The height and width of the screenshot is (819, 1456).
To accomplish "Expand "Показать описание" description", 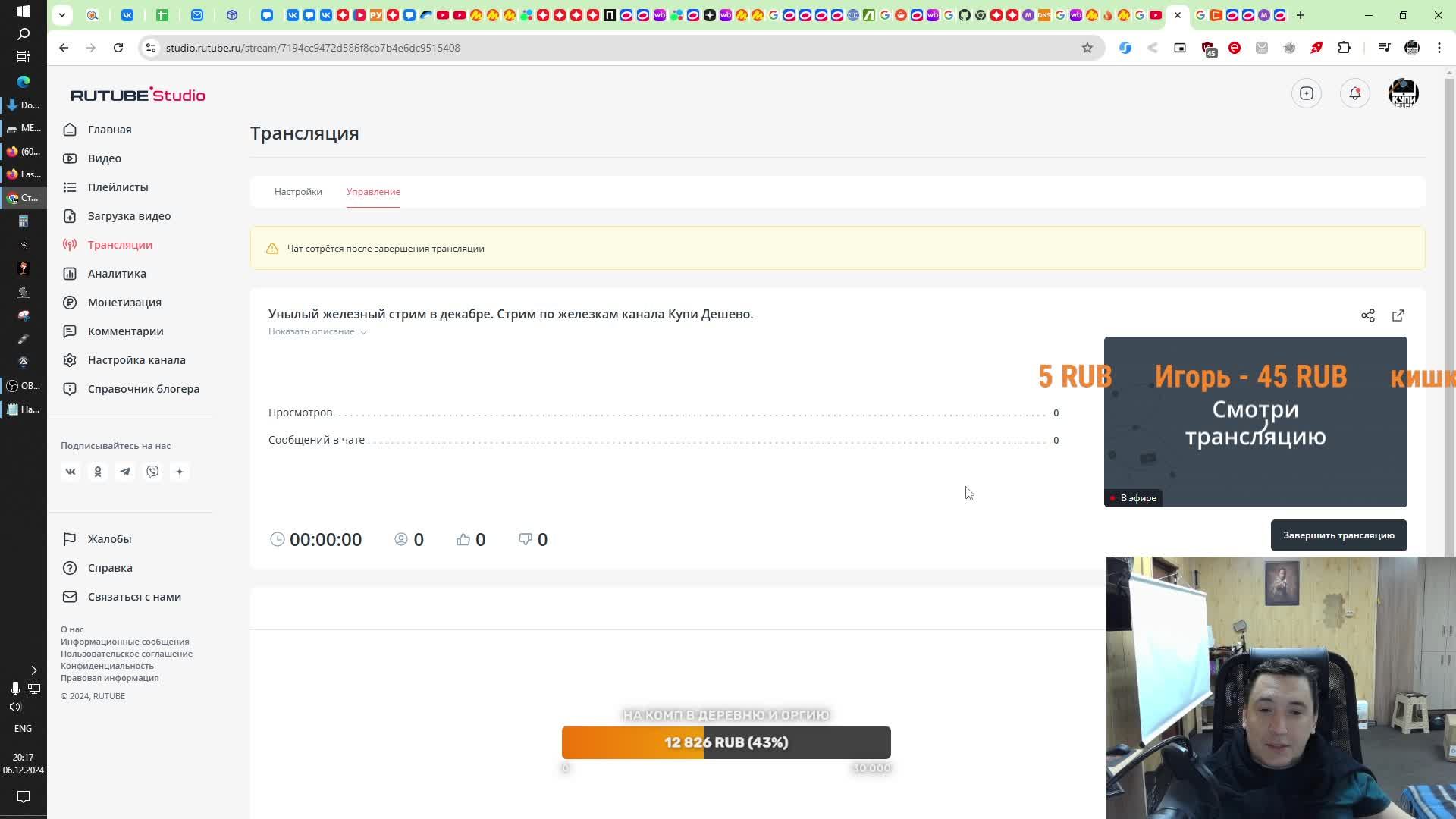I will (317, 331).
